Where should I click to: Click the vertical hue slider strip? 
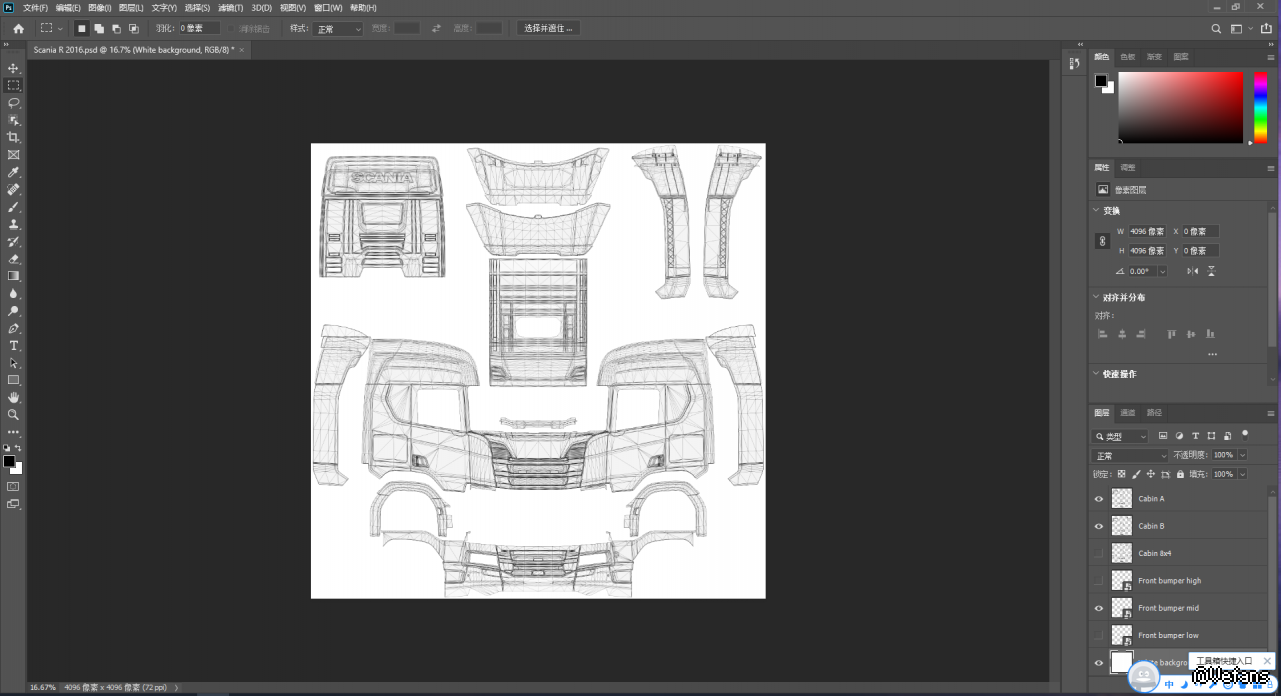click(1261, 107)
